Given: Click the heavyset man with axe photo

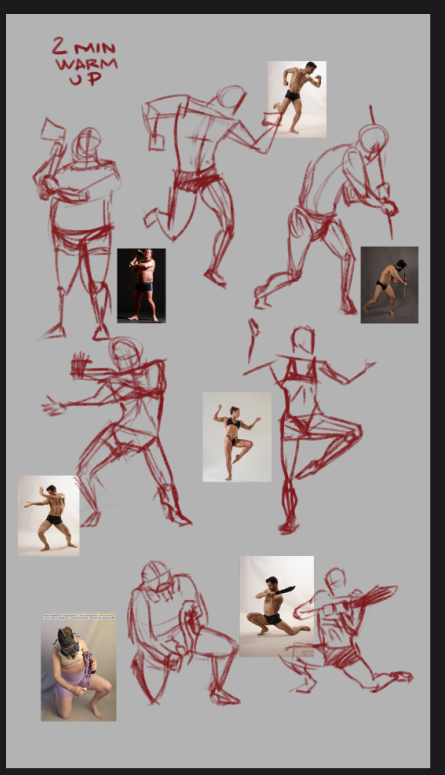Looking at the screenshot, I should 141,286.
